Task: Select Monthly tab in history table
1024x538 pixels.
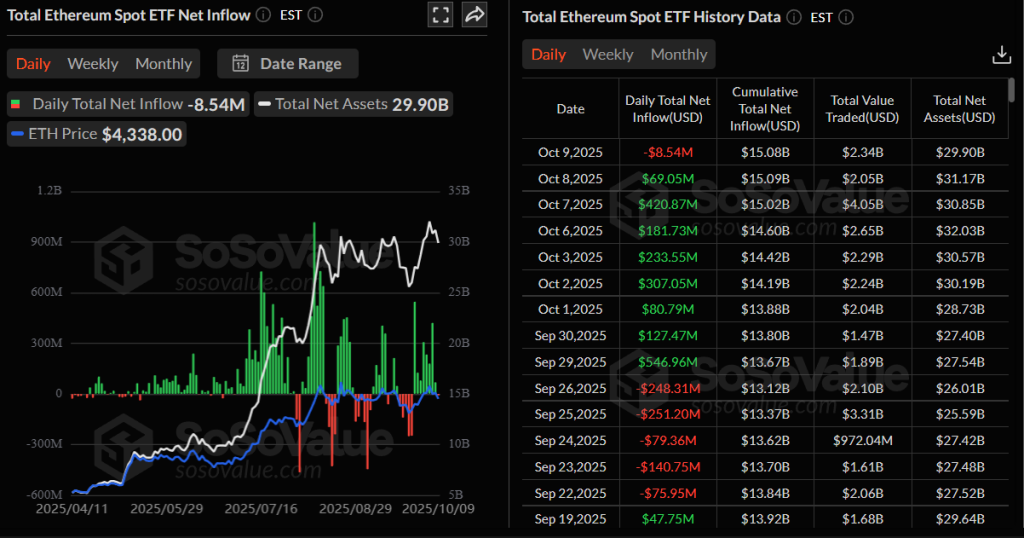Action: click(x=678, y=55)
